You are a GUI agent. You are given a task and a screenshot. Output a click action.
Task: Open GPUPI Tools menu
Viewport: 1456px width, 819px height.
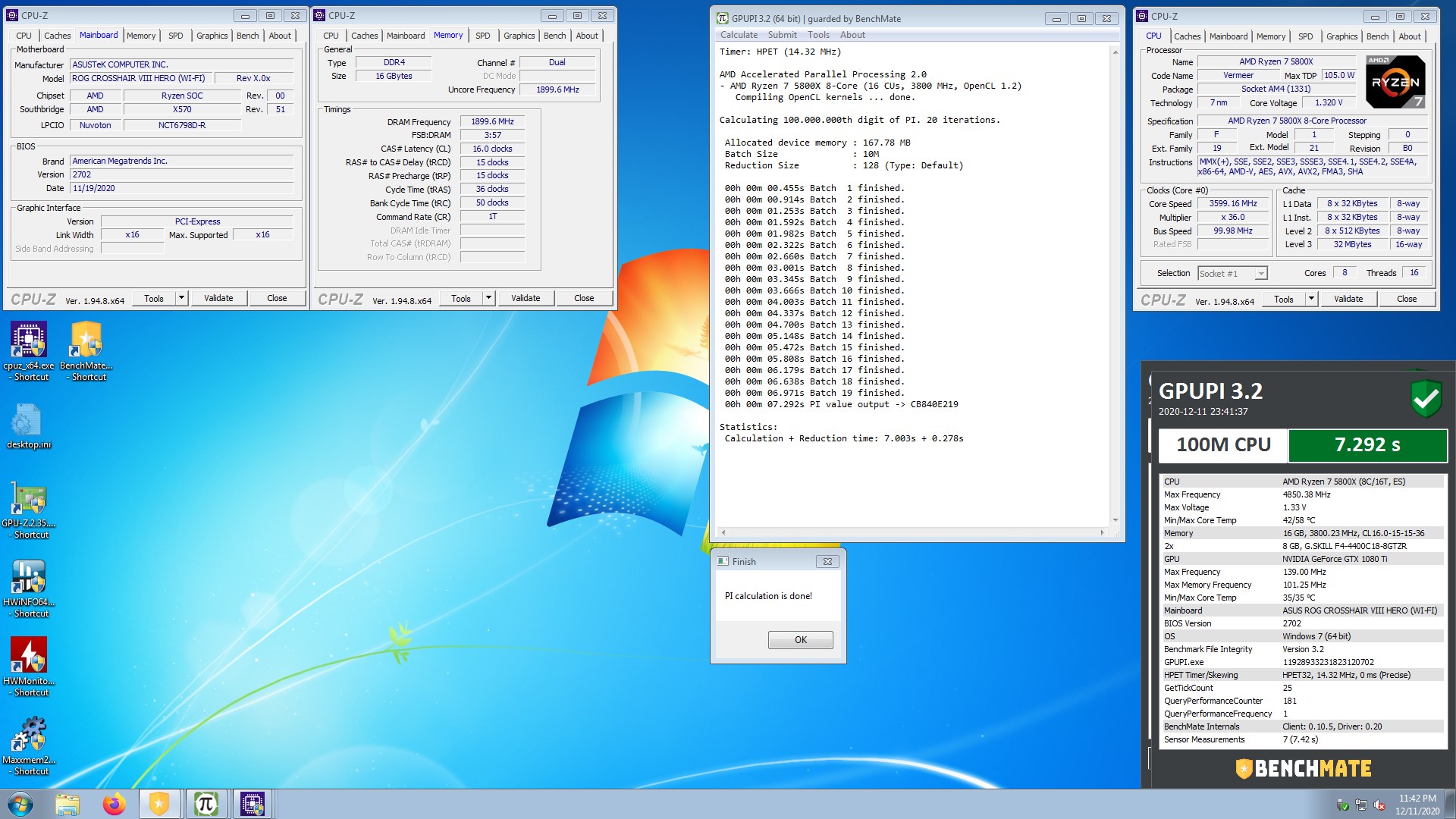click(x=818, y=35)
